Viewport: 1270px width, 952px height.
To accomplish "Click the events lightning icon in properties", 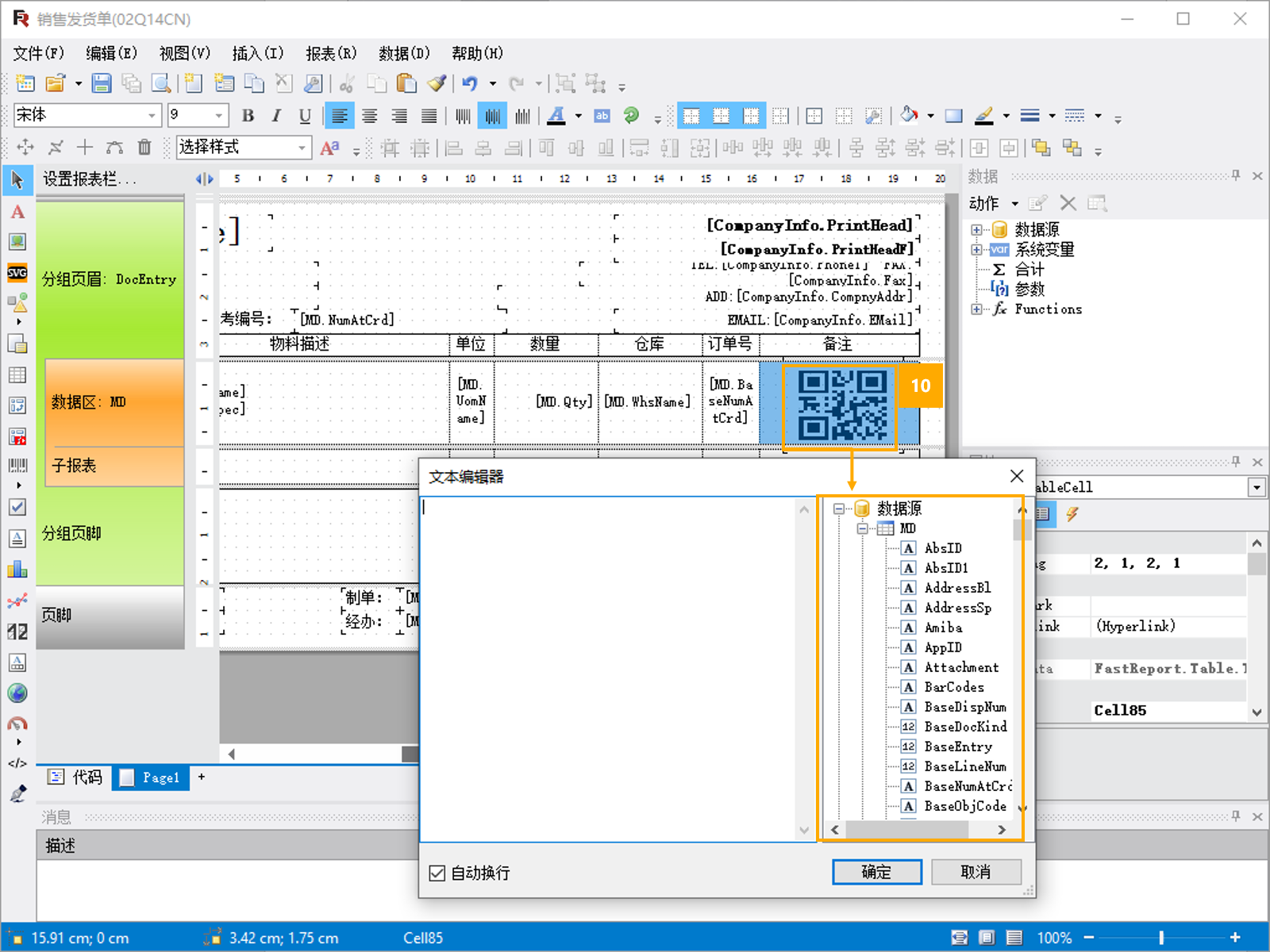I will coord(1072,514).
